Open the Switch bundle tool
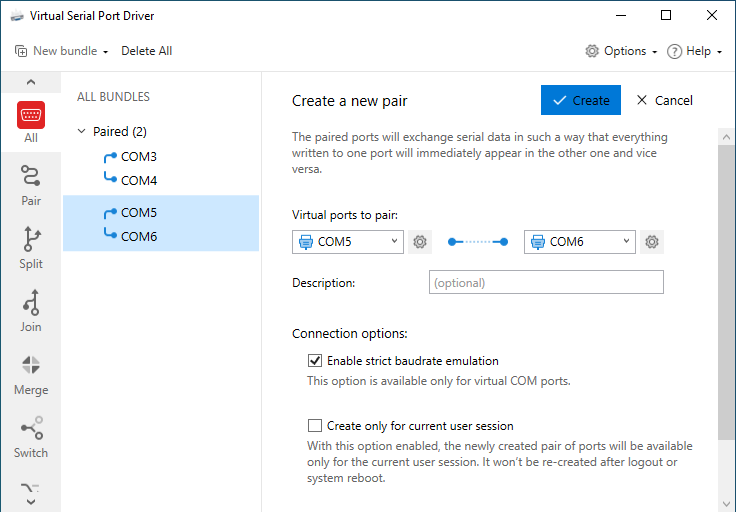The width and height of the screenshot is (736, 512). (x=31, y=437)
